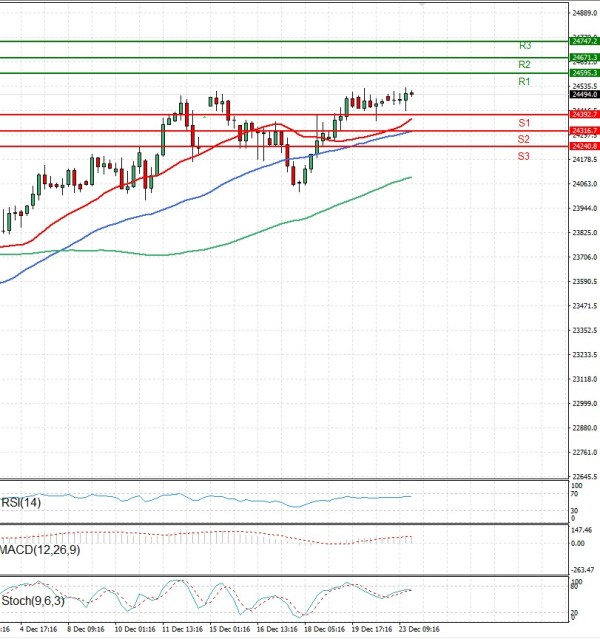Viewport: 600px width, 639px height.
Task: Click the 24392.7 red price tag
Action: coord(584,114)
